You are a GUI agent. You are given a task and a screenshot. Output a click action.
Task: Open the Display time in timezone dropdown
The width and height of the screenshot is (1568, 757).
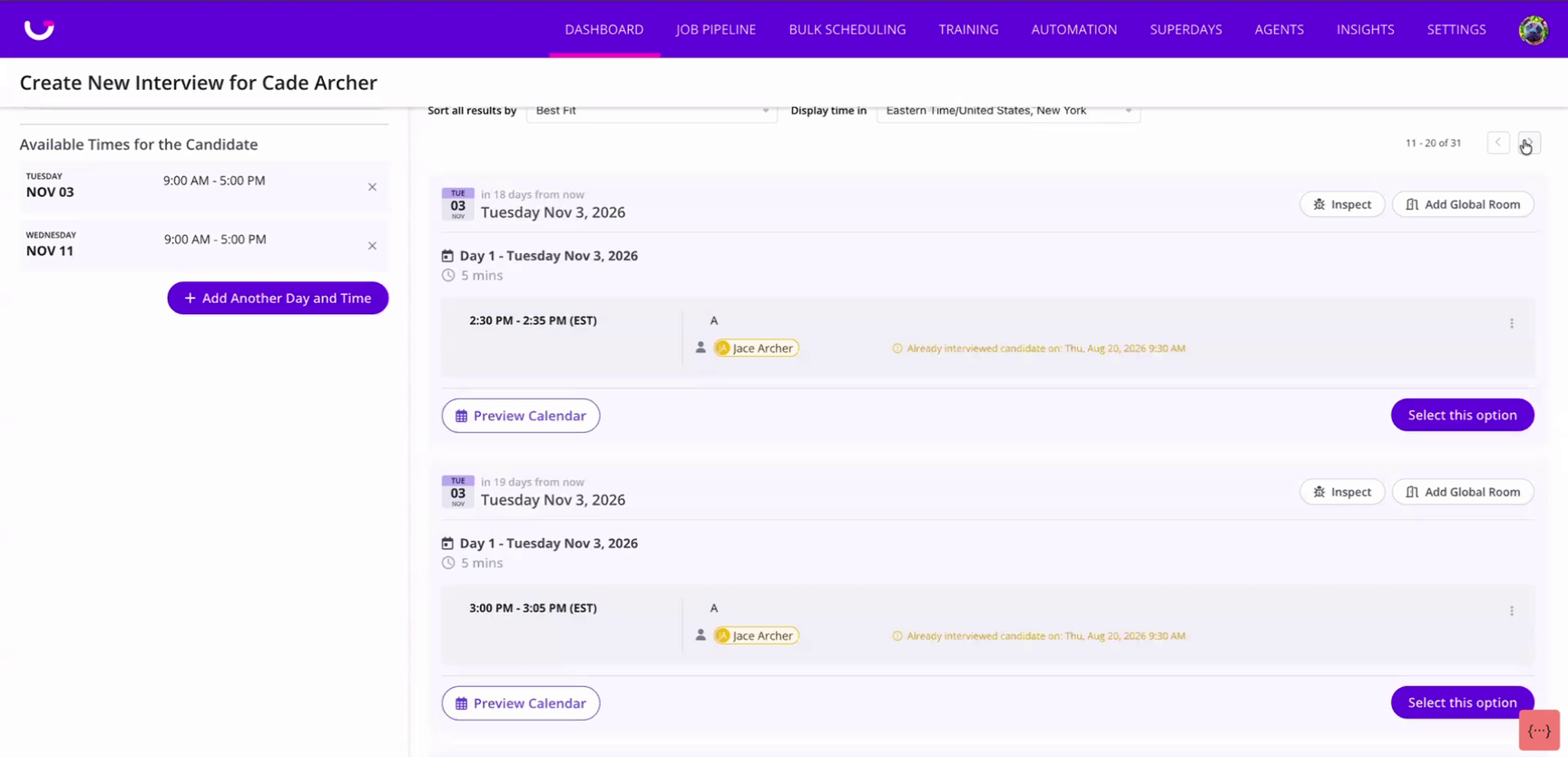1008,111
